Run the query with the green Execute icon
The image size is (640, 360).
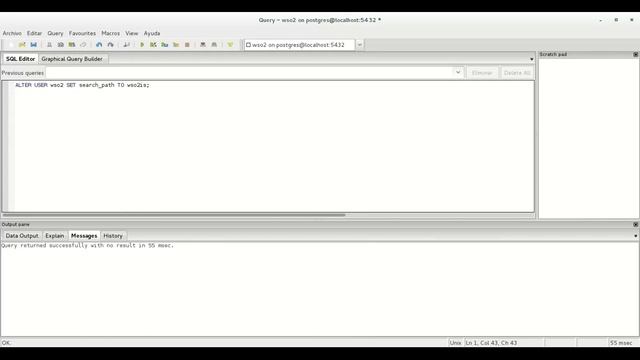click(142, 45)
